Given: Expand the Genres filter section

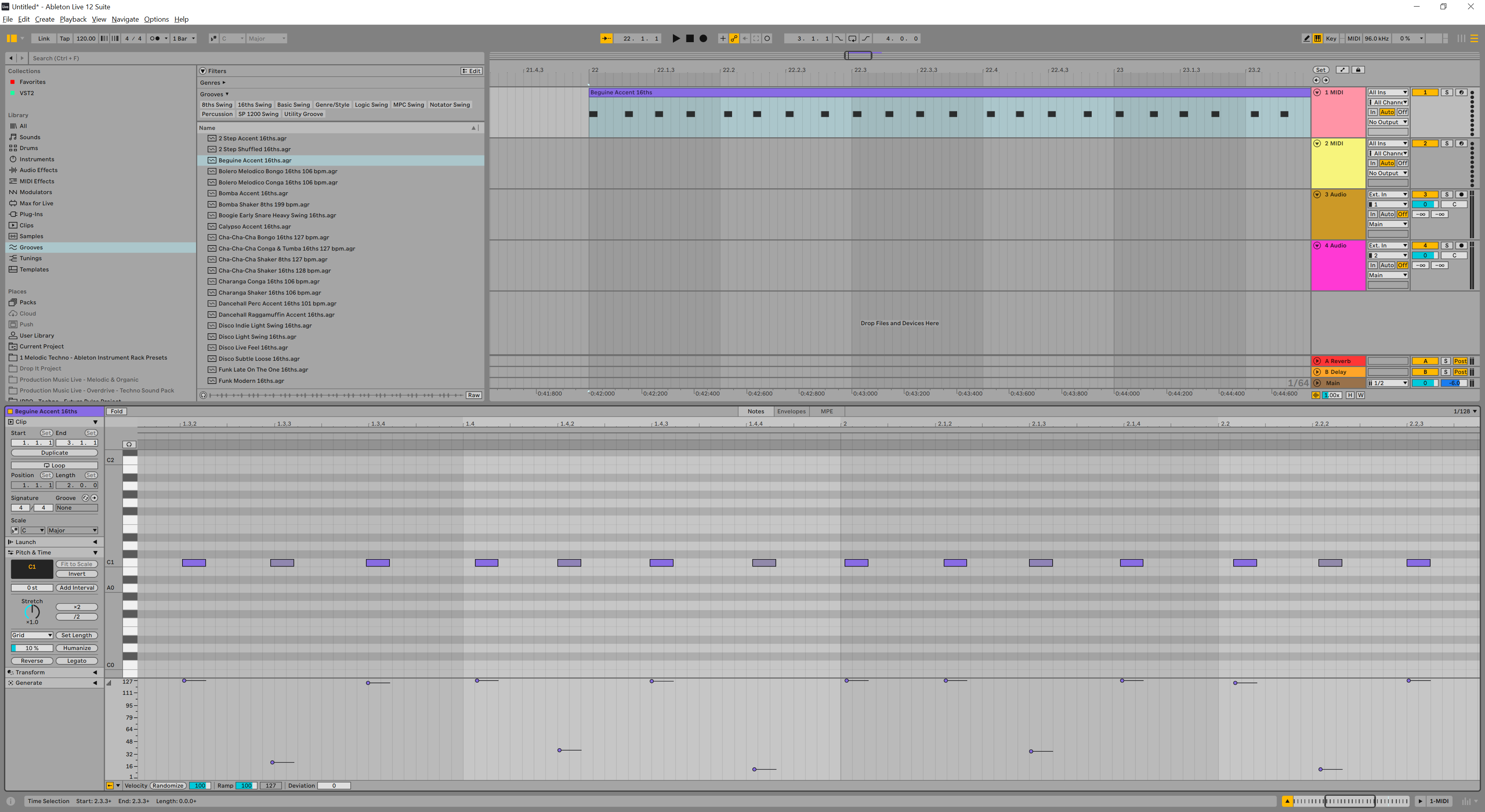Looking at the screenshot, I should point(212,82).
